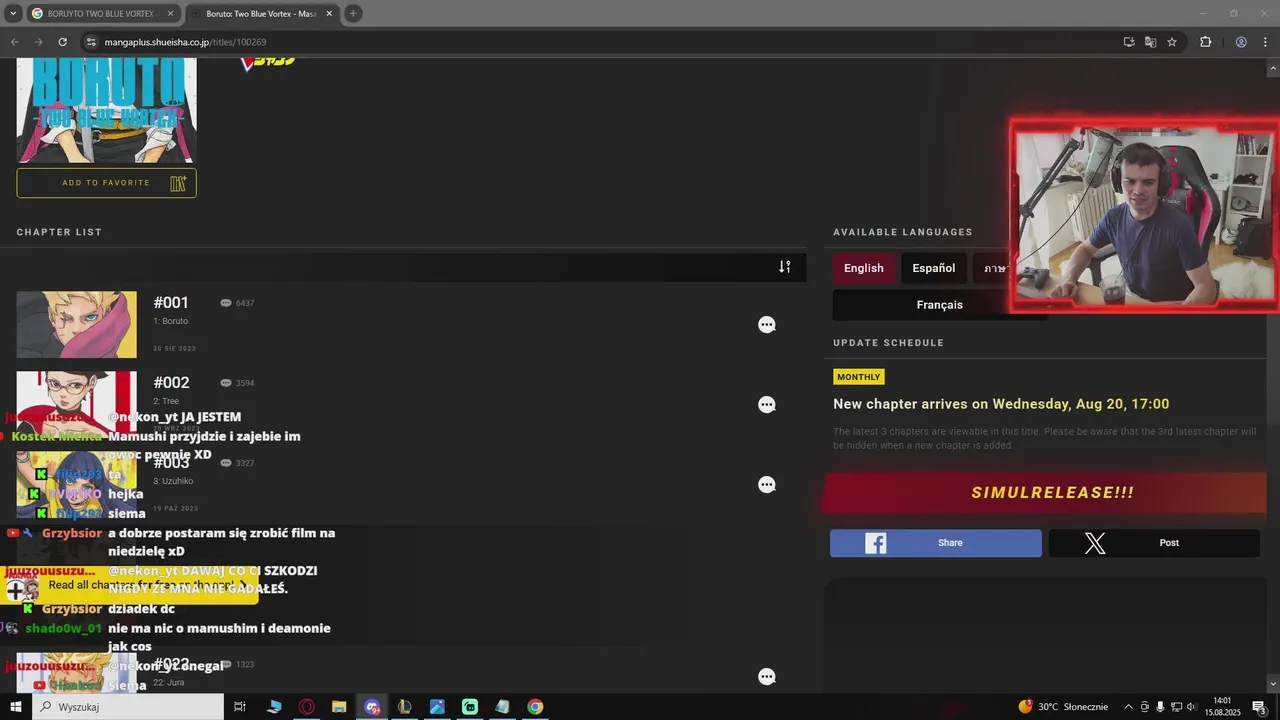Screen dimensions: 1280x720
Task: Open comments for chapter #001
Action: click(767, 325)
